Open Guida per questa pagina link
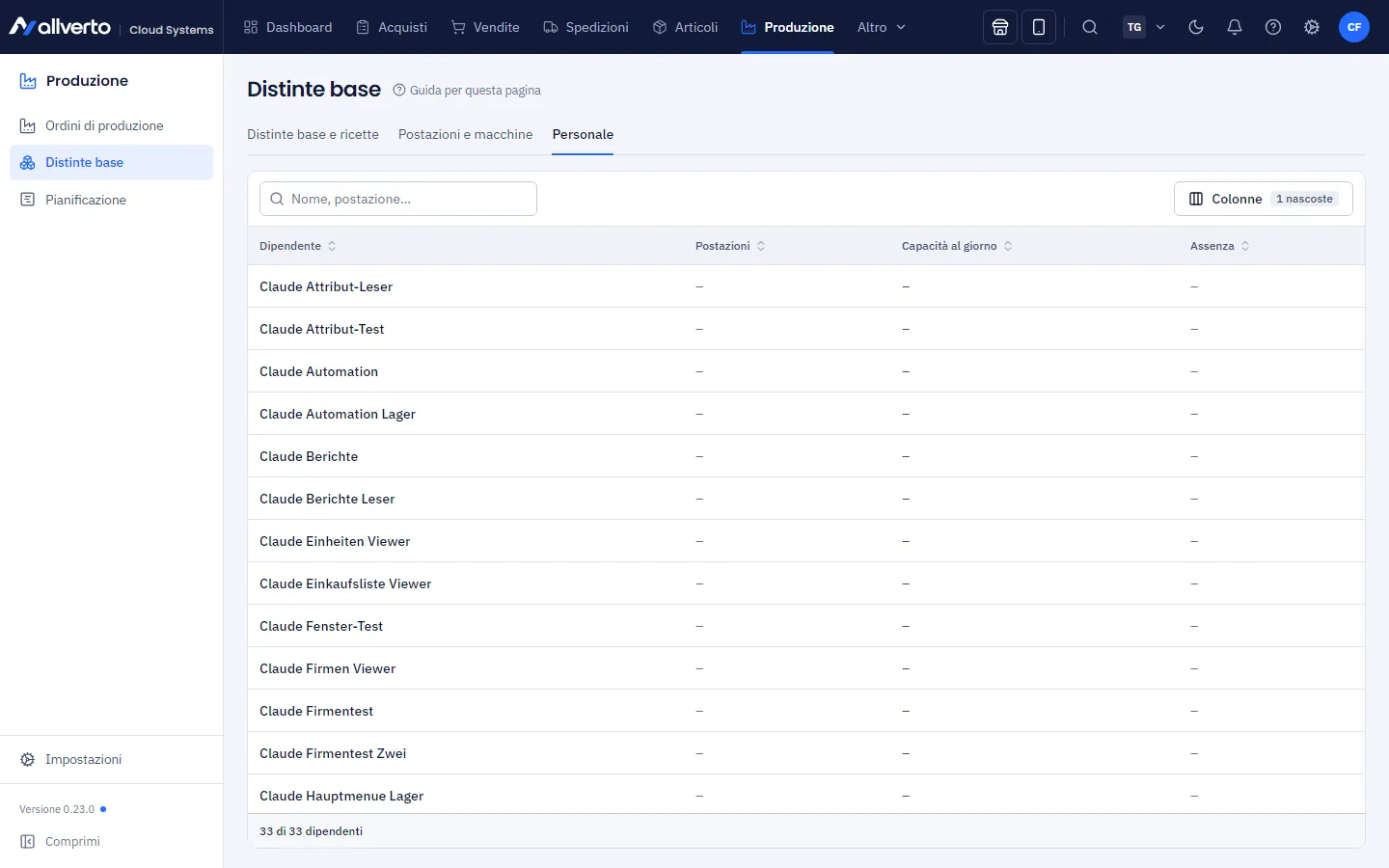 tap(467, 90)
